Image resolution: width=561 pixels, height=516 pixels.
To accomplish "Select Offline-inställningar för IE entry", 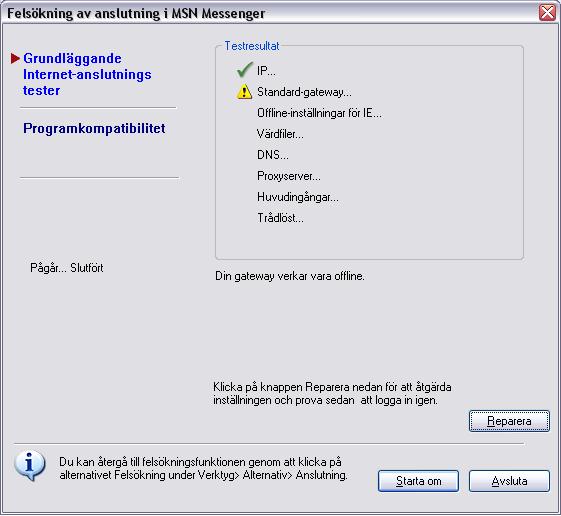I will [x=319, y=113].
